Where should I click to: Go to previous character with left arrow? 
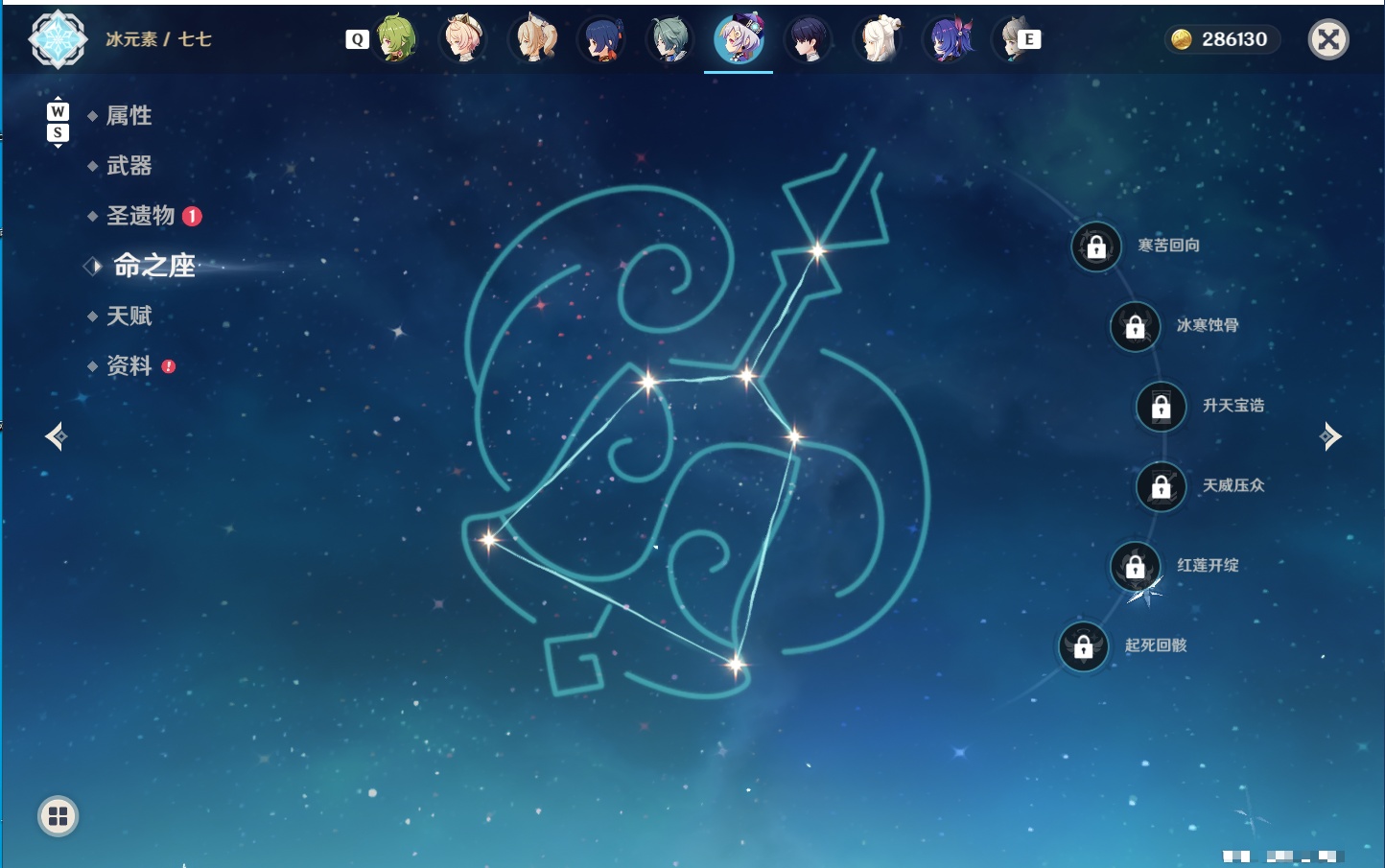pos(56,436)
